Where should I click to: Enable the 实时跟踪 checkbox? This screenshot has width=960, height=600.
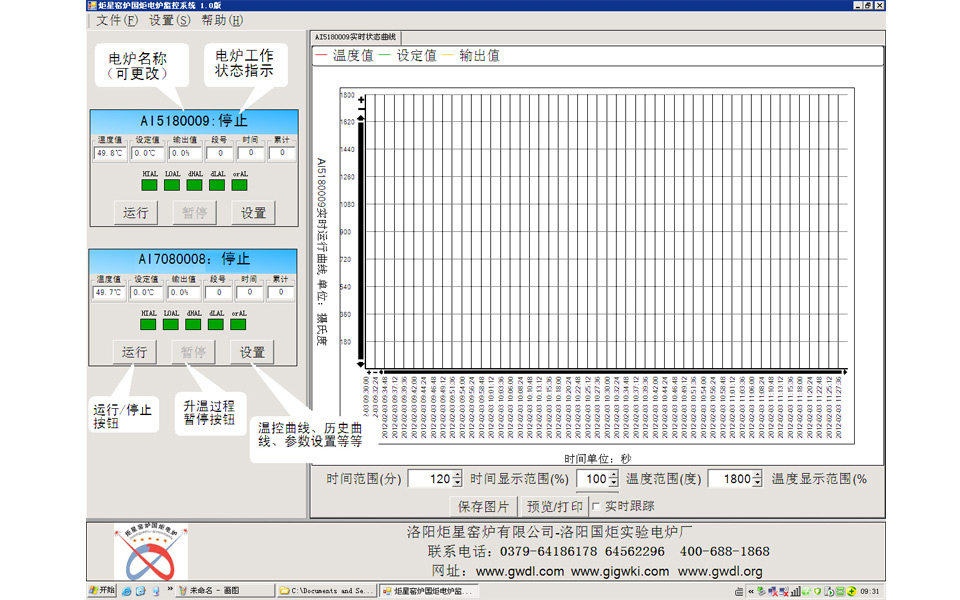[596, 506]
